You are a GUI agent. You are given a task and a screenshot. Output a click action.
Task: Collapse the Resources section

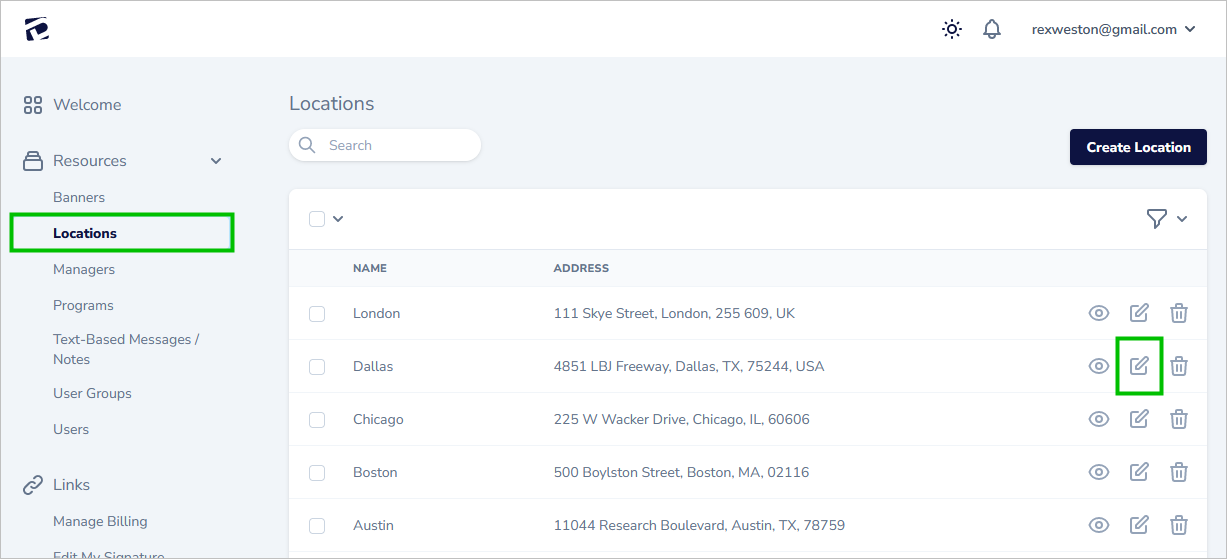(x=216, y=161)
